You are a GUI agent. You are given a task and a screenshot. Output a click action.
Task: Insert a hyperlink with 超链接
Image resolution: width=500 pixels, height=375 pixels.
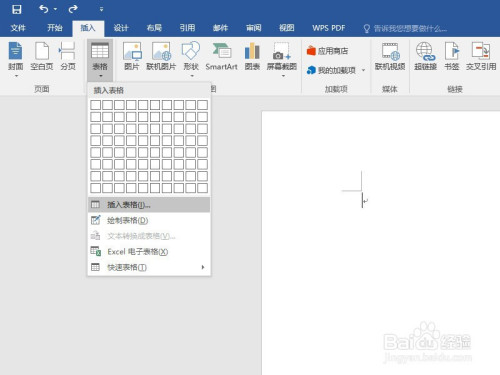point(425,56)
